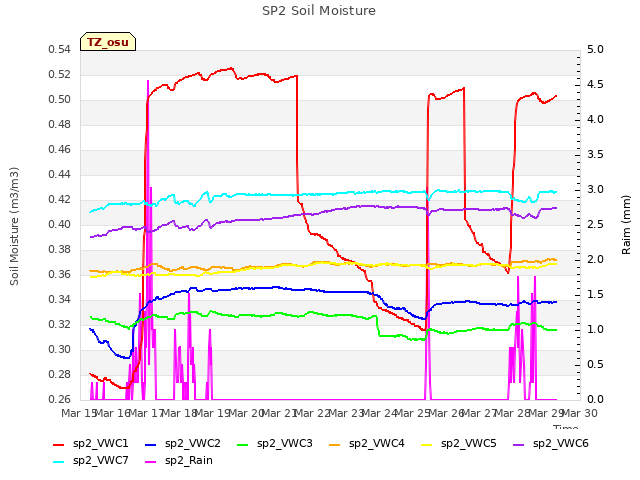This screenshot has height=480, width=640.
Task: Click the purple sp2_VWC6 legend swatch
Action: pyautogui.click(x=518, y=444)
